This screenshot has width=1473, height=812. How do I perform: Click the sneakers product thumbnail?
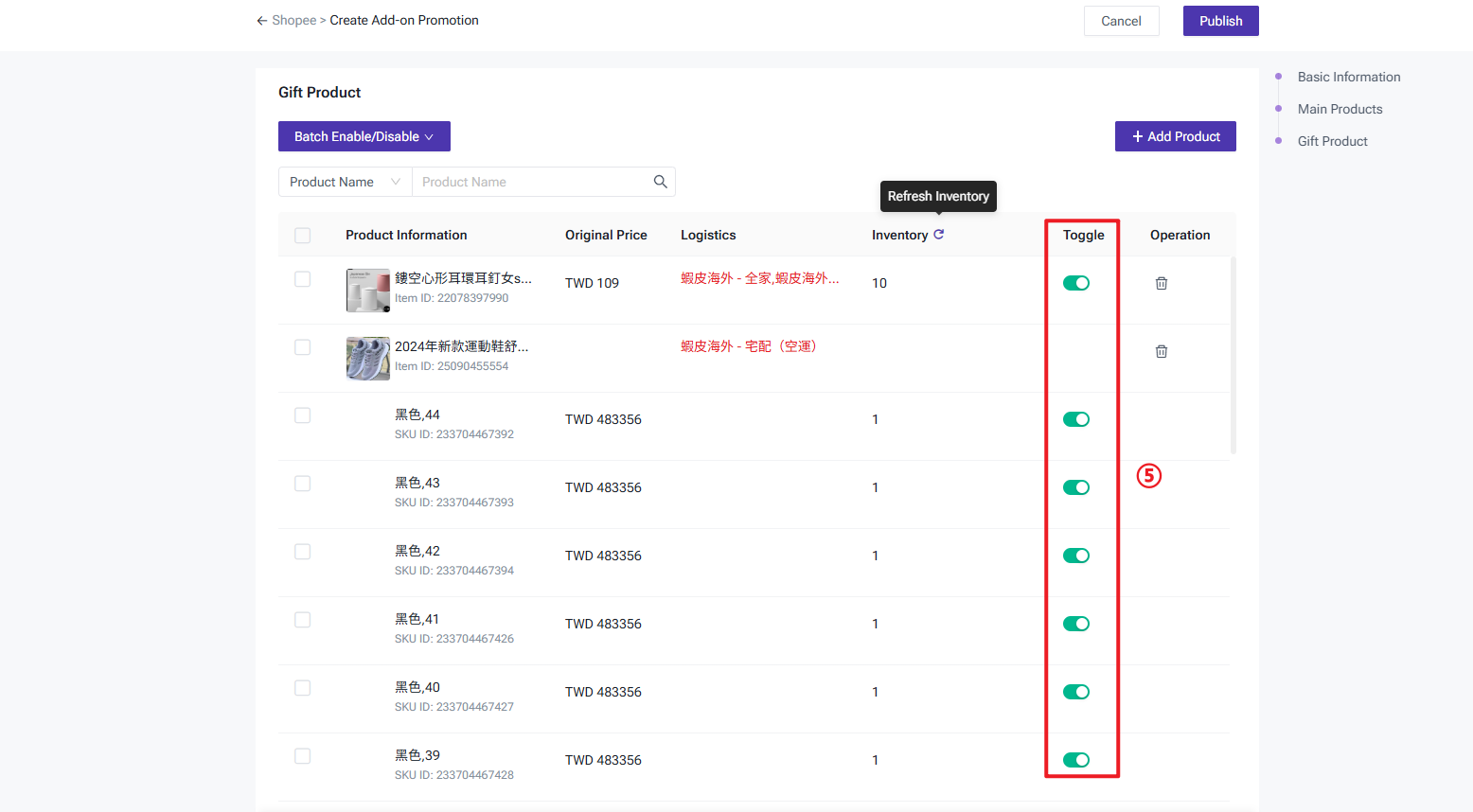click(x=367, y=358)
